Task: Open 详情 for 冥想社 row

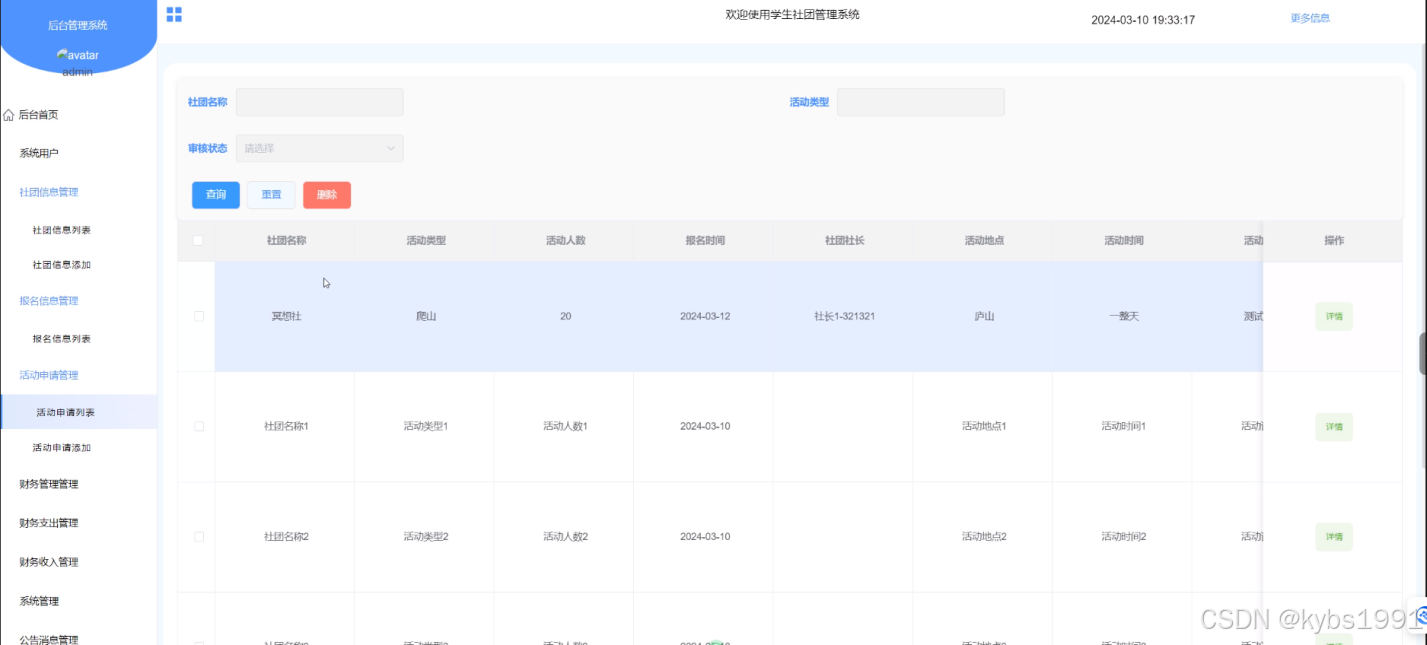Action: [x=1334, y=316]
